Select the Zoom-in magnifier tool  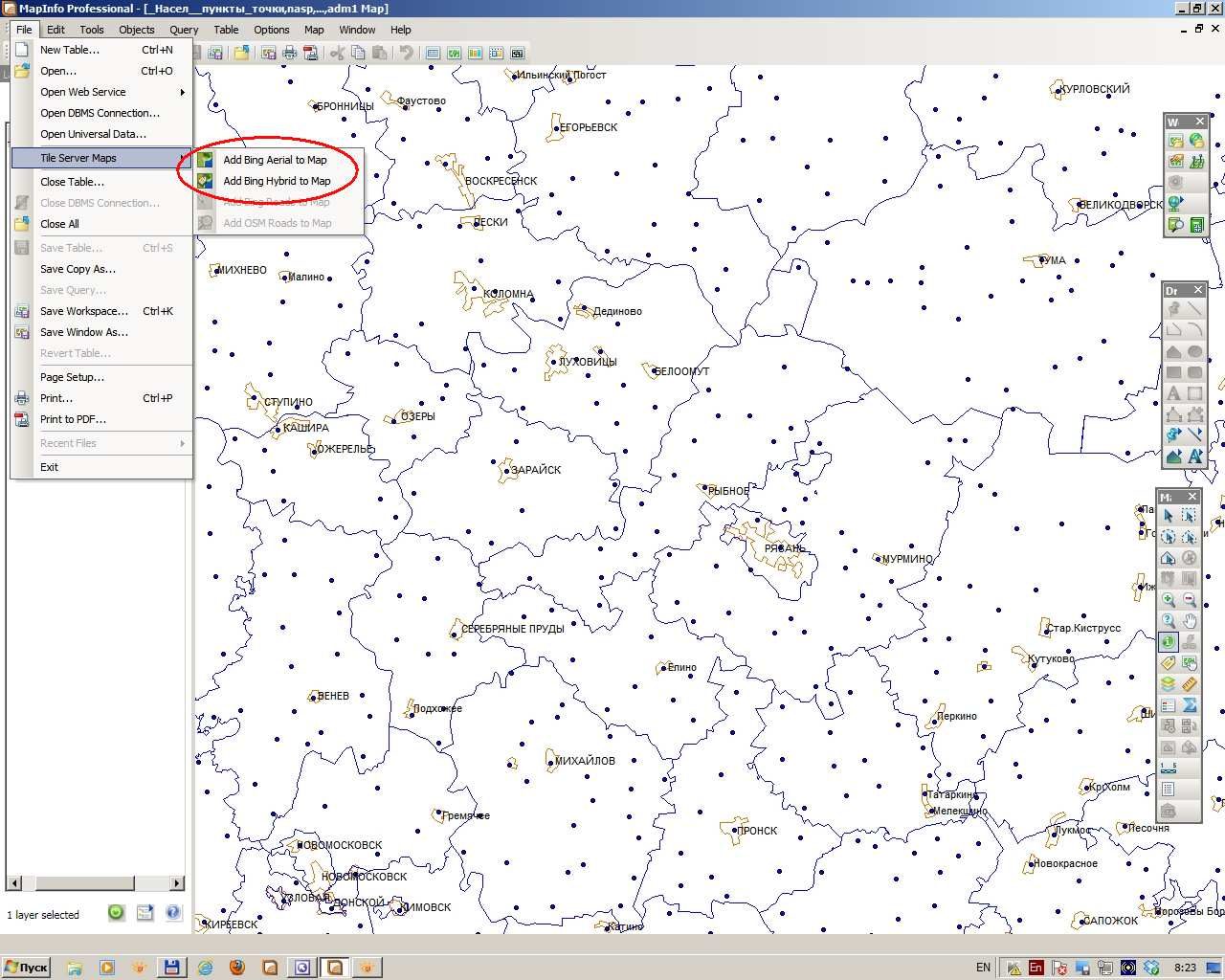[x=1169, y=600]
